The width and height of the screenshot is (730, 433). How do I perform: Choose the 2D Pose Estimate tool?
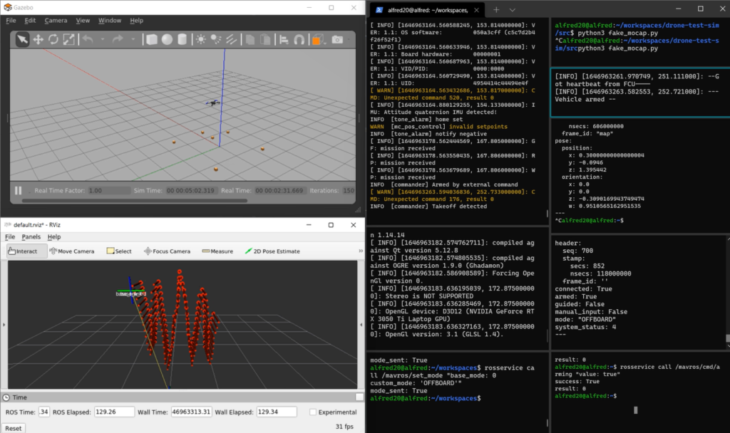[271, 250]
